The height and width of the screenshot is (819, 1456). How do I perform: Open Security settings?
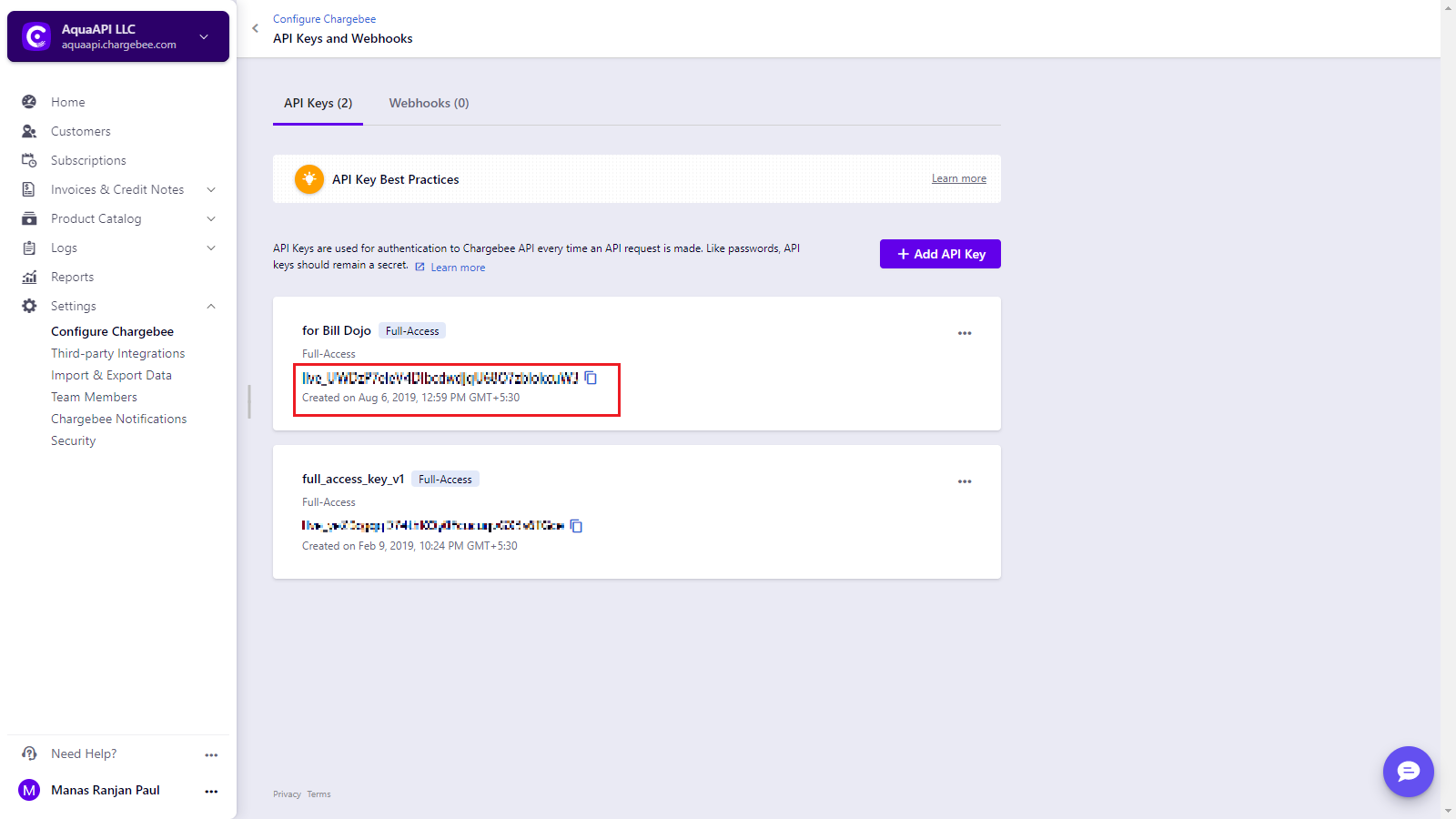[x=74, y=440]
